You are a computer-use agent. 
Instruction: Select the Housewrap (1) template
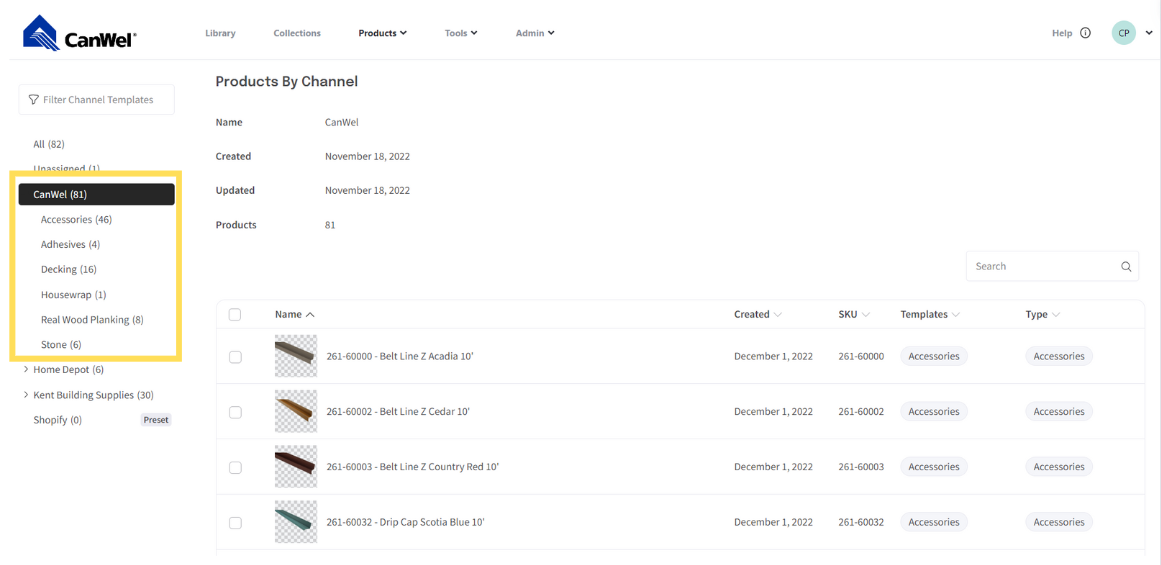click(x=73, y=295)
